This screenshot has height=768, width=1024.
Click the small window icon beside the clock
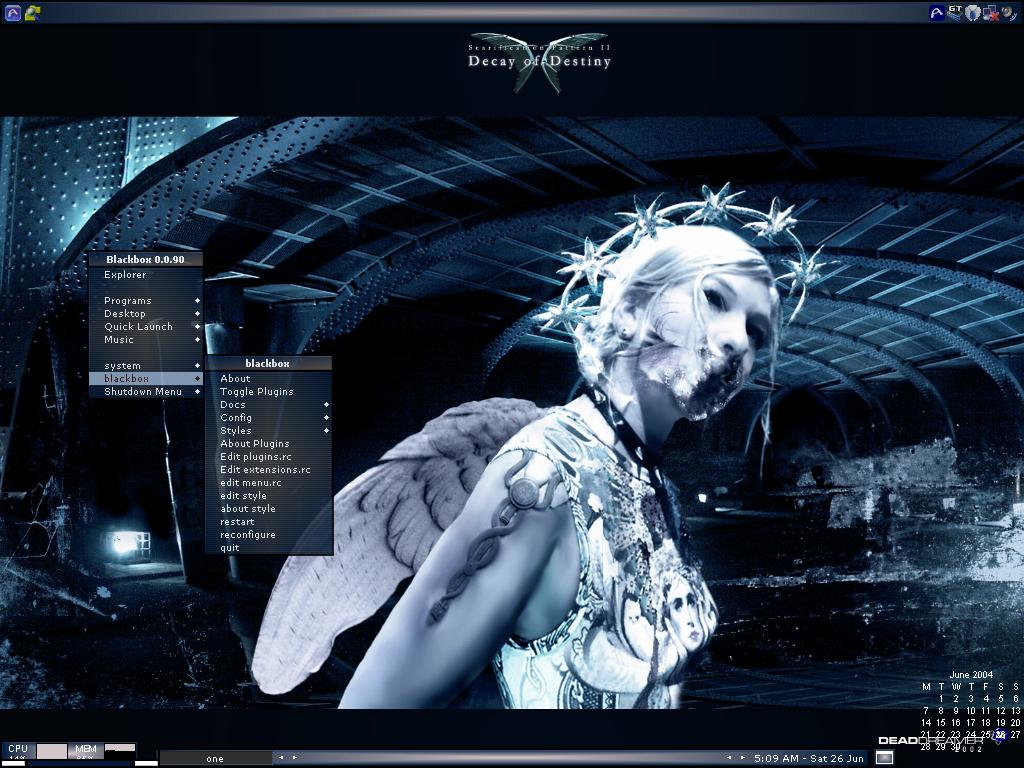point(884,758)
